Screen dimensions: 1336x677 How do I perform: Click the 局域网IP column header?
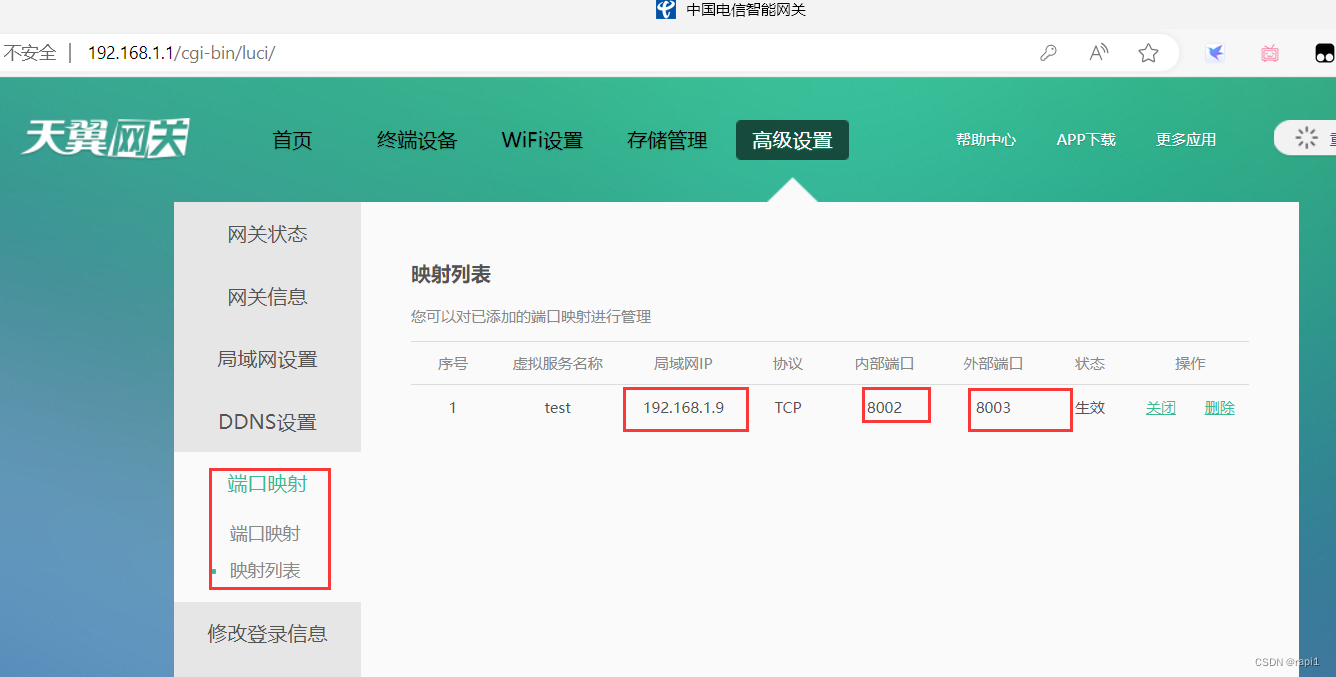(683, 363)
